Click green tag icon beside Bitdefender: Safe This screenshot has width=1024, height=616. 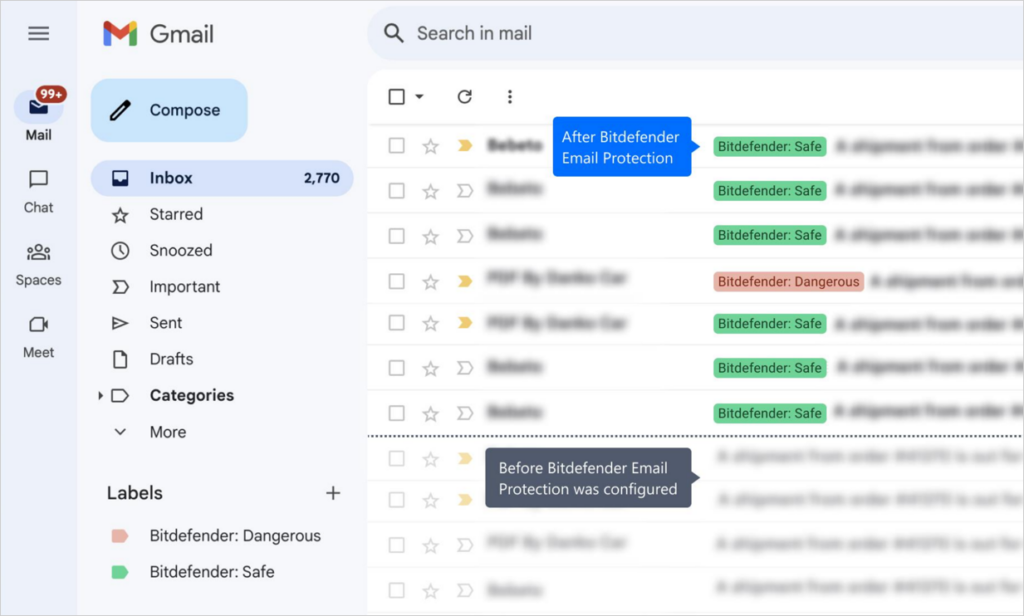point(120,572)
